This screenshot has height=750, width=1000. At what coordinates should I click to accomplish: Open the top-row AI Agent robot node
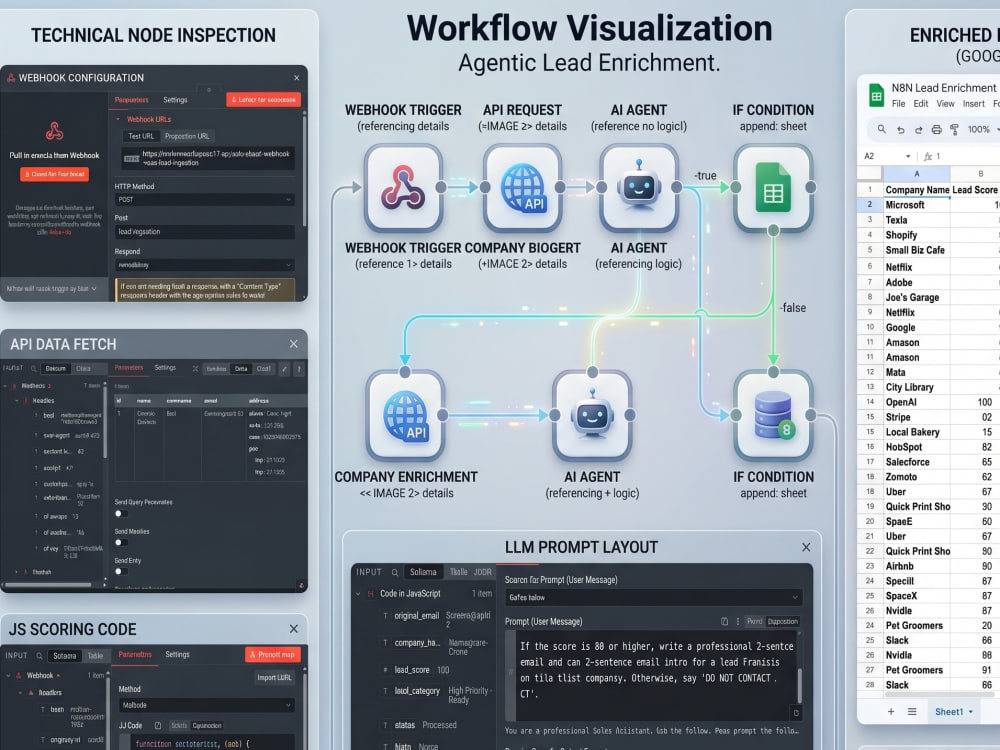pos(638,188)
